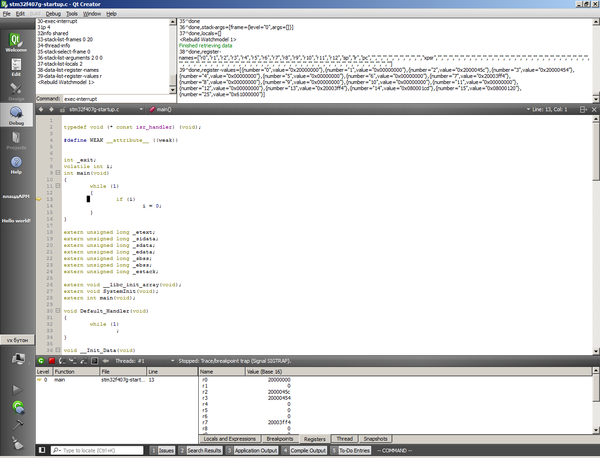600x458 pixels.
Task: Close the editor document X icon
Action: (x=594, y=109)
